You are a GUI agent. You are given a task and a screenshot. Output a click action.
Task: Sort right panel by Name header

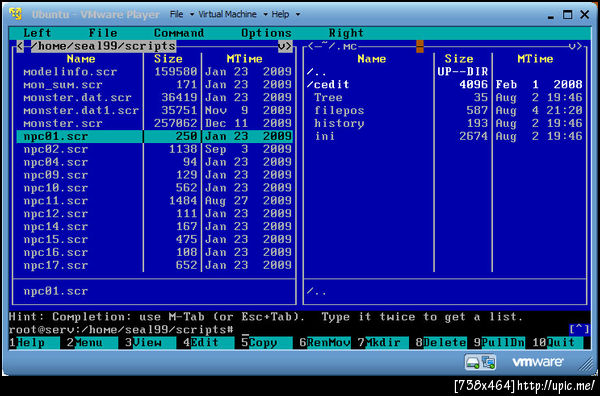click(372, 59)
